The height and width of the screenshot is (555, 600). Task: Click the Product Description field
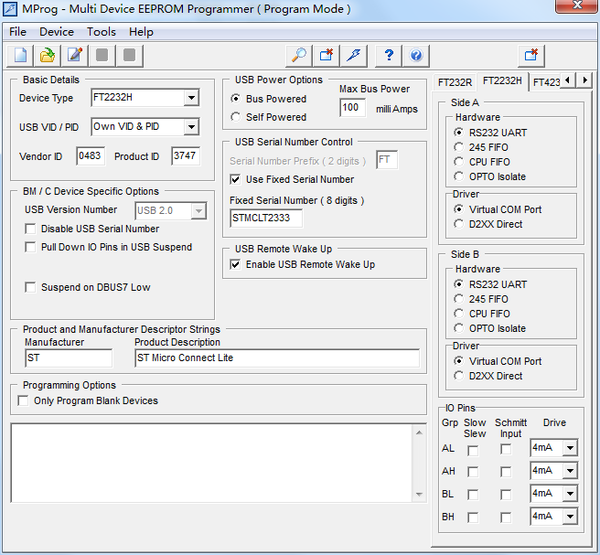pos(277,358)
